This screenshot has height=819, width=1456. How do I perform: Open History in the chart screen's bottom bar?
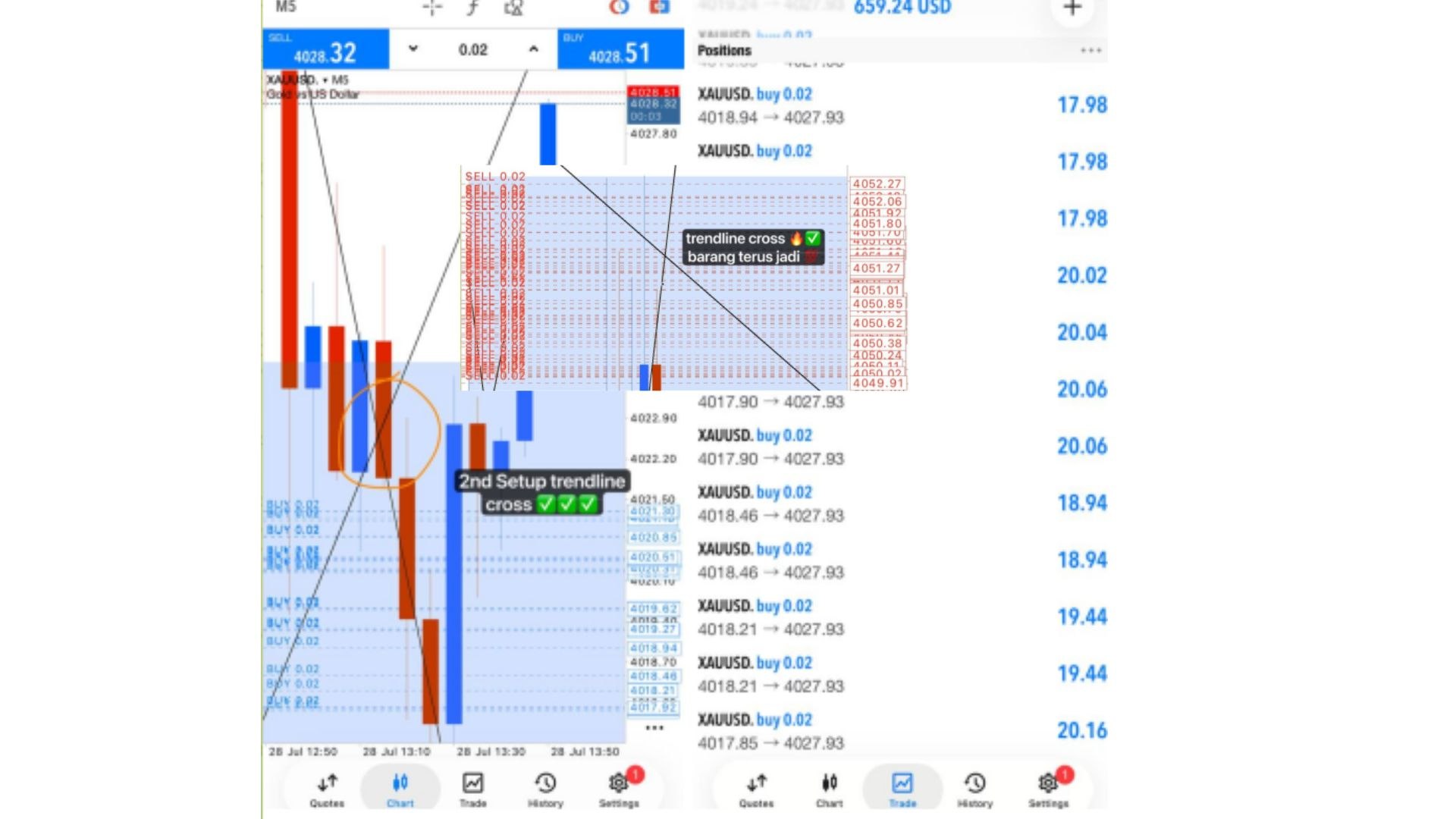pos(545,790)
